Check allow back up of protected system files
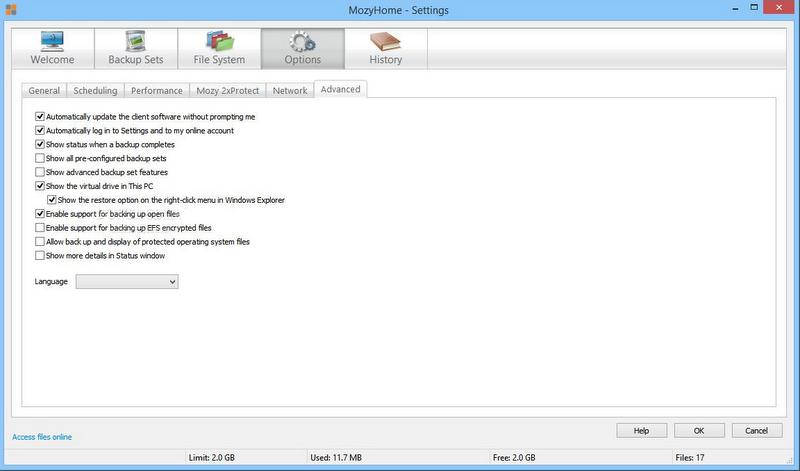Viewport: 800px width, 471px height. pos(40,241)
